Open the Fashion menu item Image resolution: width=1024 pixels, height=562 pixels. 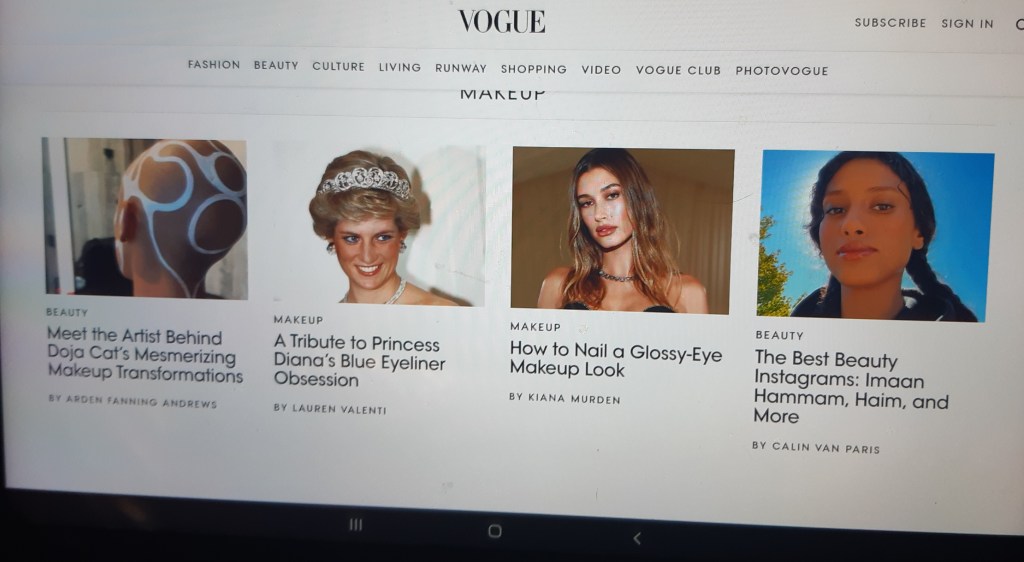click(x=214, y=65)
